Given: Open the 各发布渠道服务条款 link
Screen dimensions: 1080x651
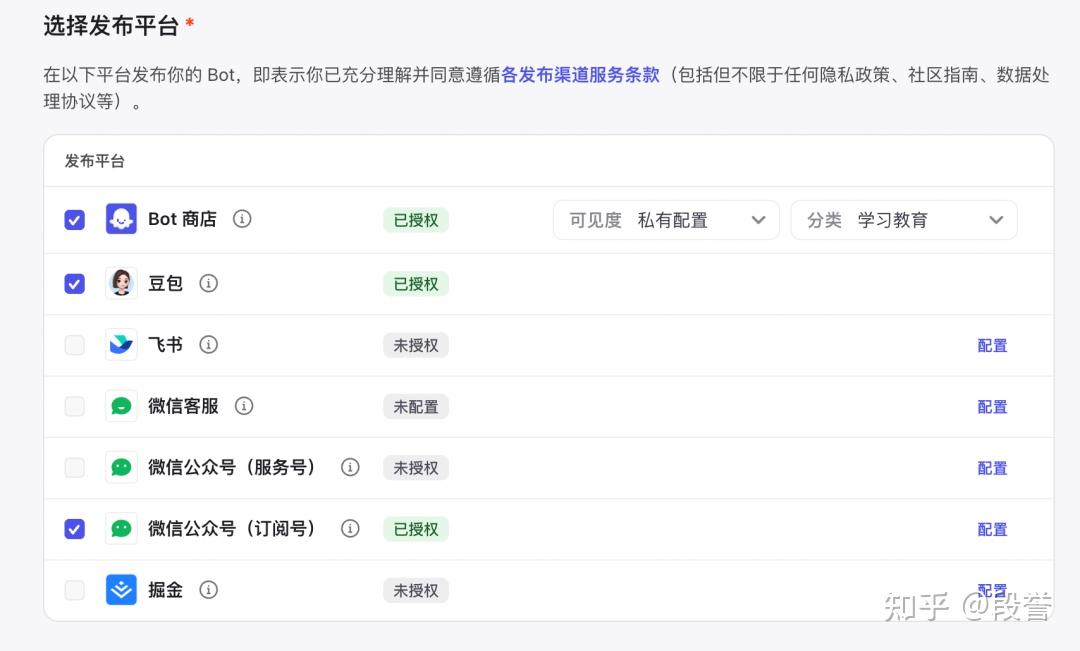Looking at the screenshot, I should pyautogui.click(x=580, y=74).
